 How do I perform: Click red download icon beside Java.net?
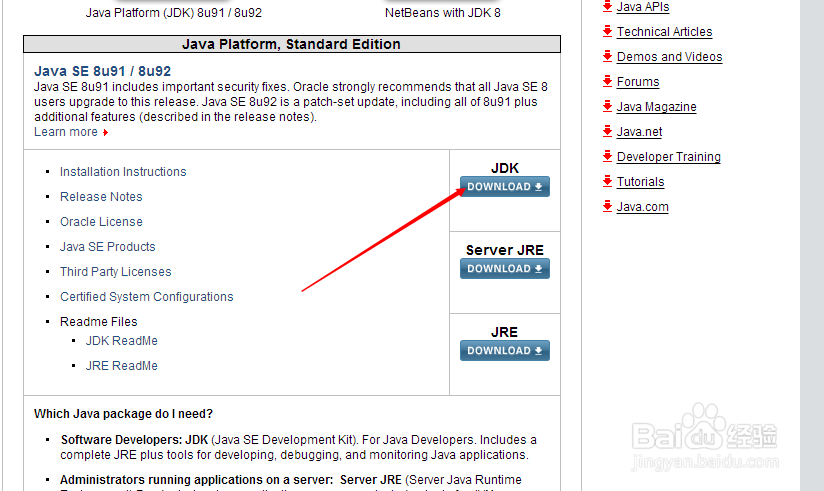pos(607,131)
